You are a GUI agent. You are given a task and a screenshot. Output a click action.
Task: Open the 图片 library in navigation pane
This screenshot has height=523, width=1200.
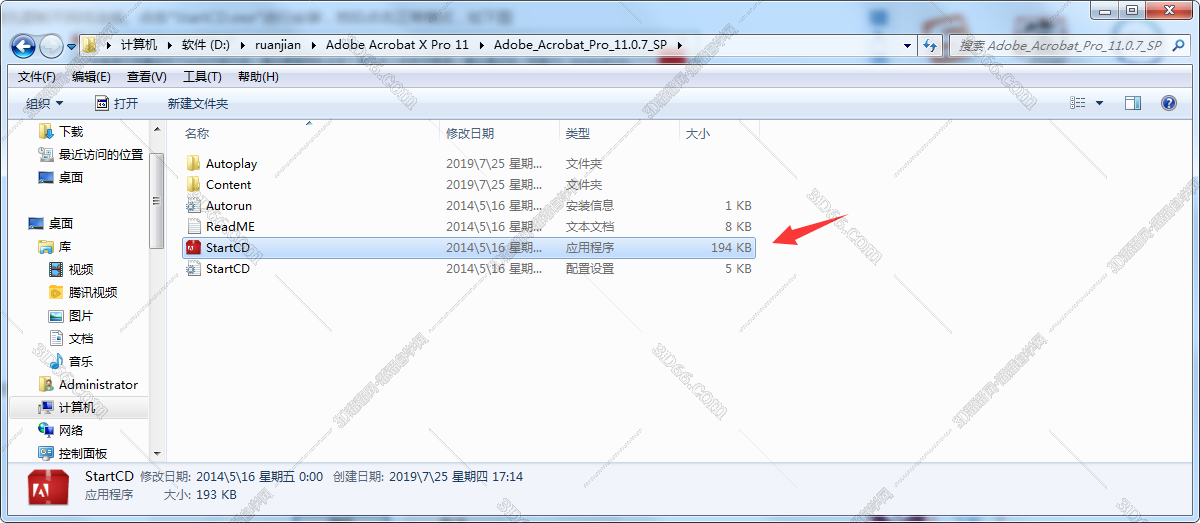click(x=81, y=315)
